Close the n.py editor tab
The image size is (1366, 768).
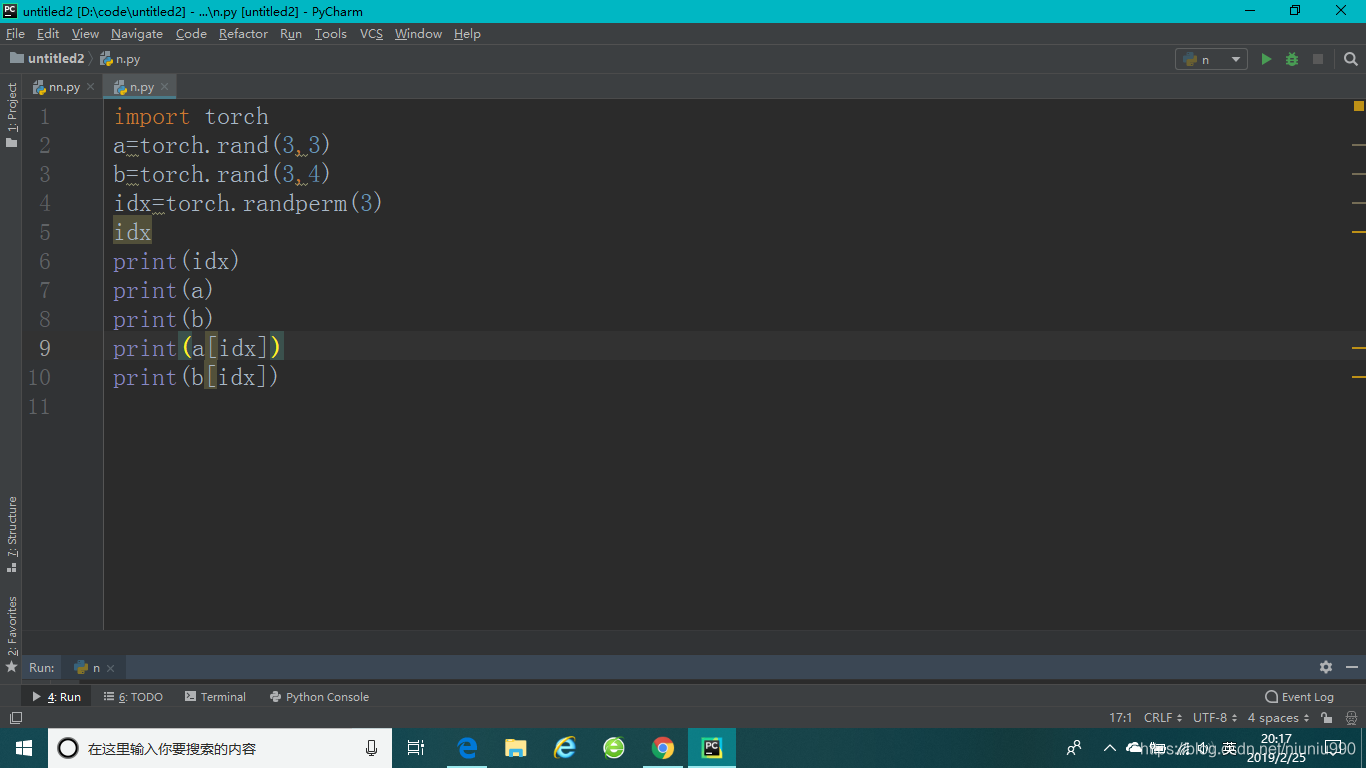(164, 87)
